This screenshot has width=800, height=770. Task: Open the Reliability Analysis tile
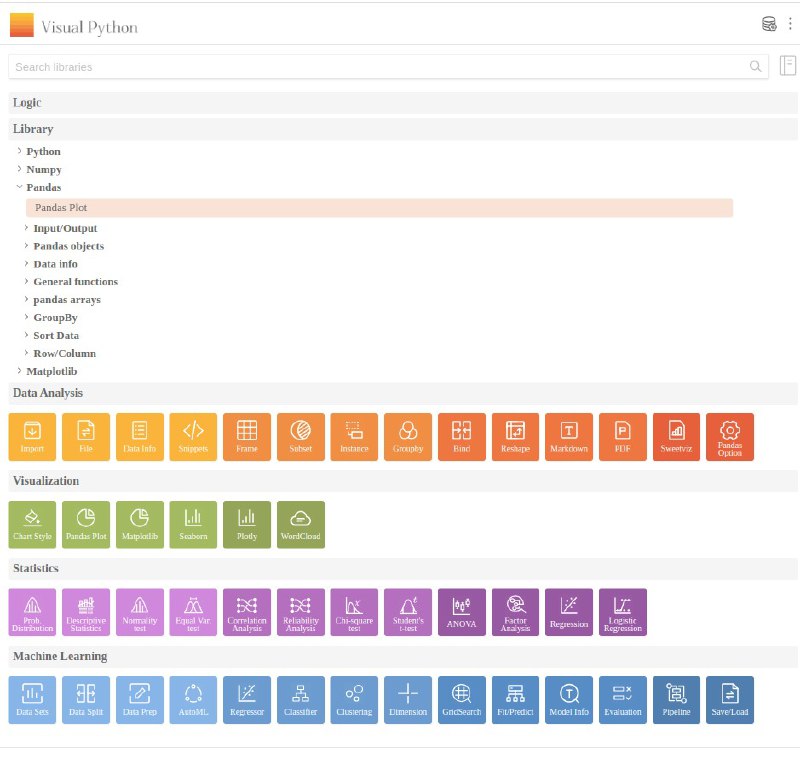301,612
